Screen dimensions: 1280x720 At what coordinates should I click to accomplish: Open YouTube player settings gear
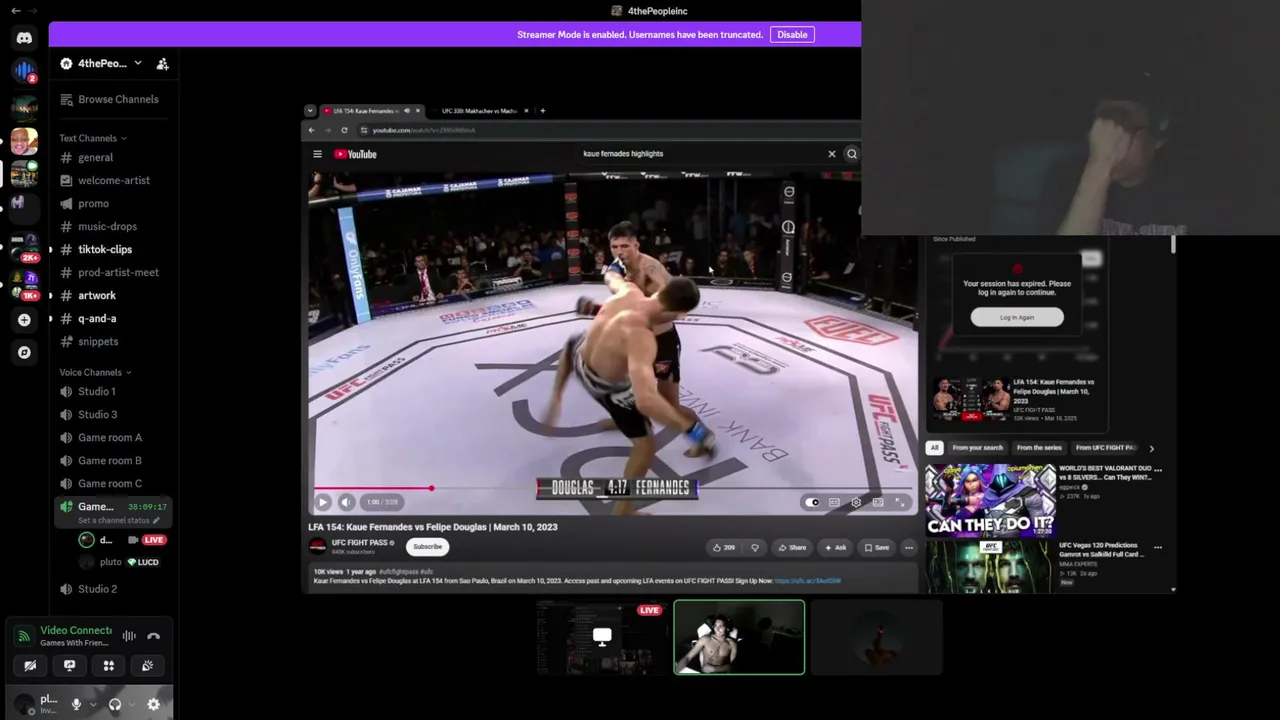pos(856,502)
